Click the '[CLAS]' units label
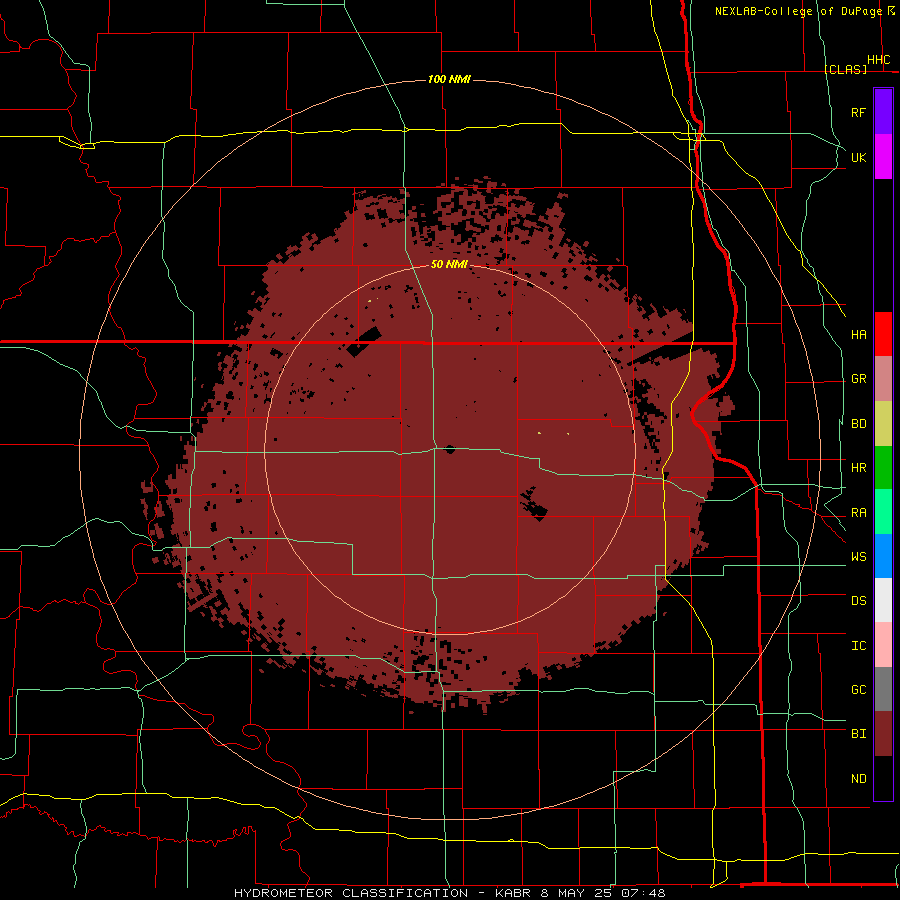 pyautogui.click(x=845, y=69)
